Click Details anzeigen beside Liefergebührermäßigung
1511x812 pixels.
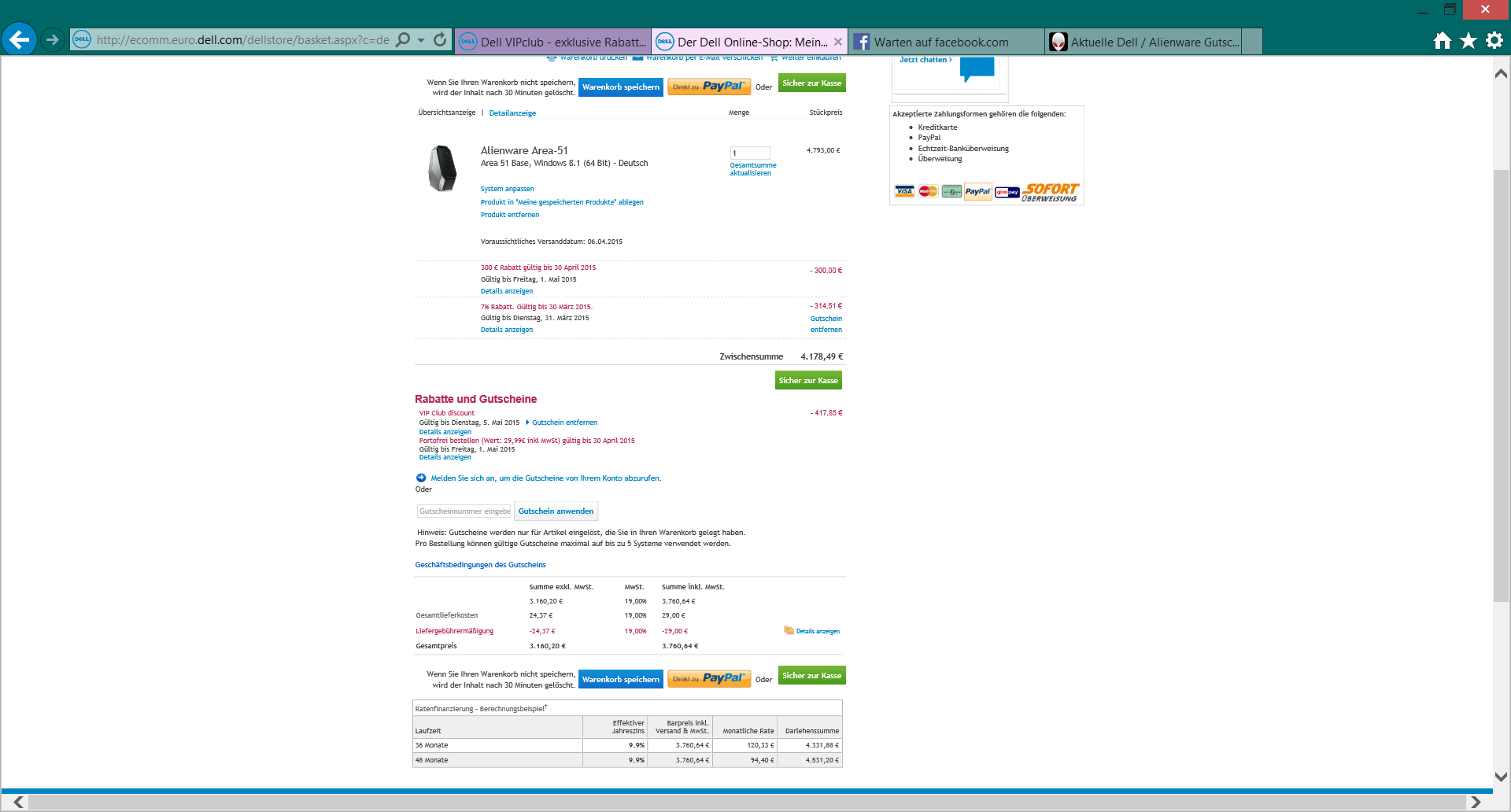click(x=818, y=631)
